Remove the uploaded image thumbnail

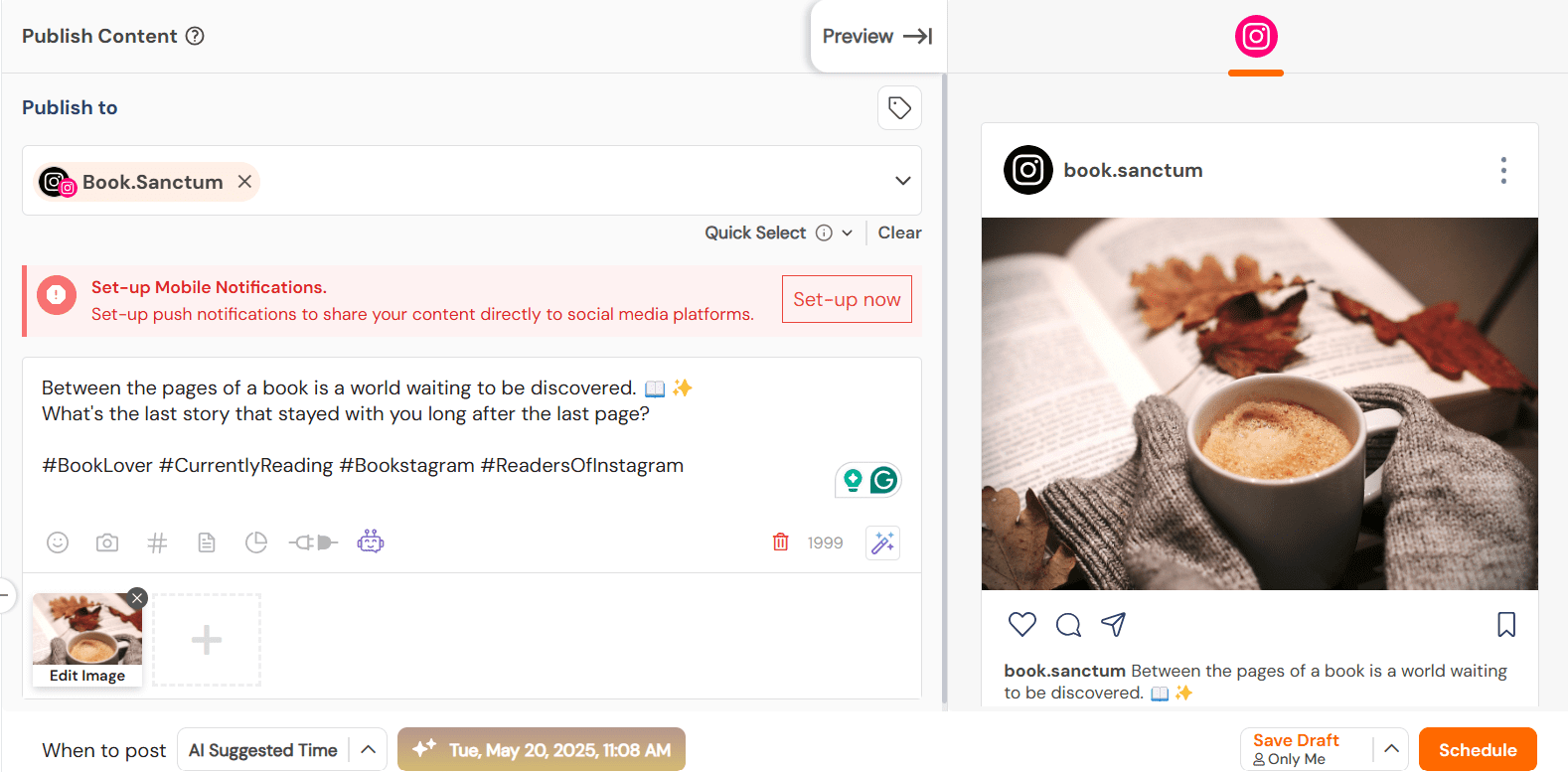pyautogui.click(x=137, y=597)
